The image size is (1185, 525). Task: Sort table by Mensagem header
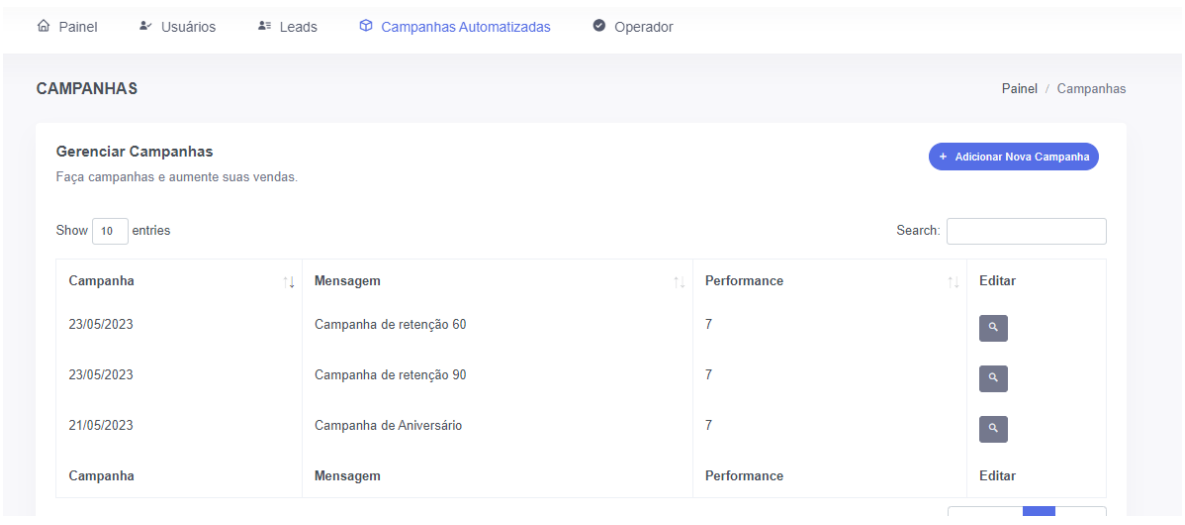point(347,282)
